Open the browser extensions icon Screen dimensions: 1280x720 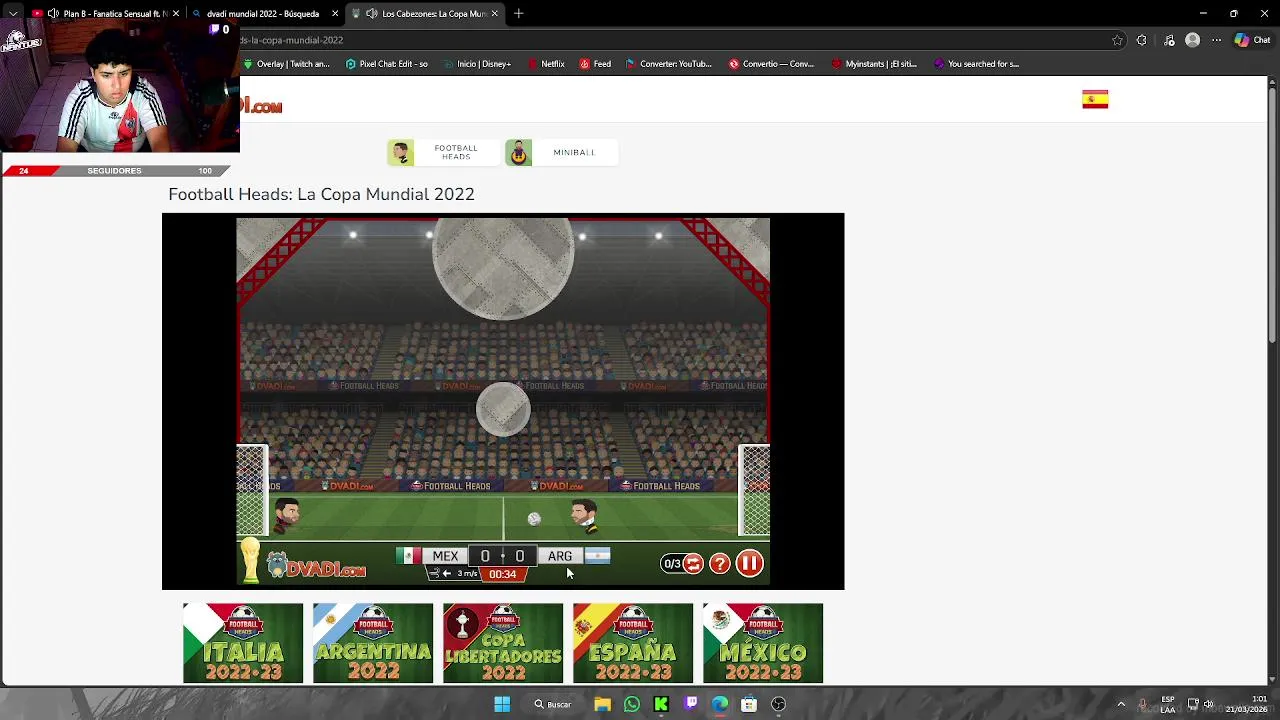coord(1141,40)
